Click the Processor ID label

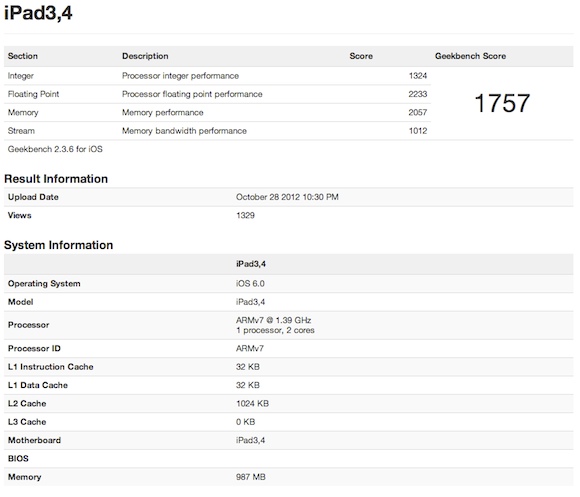34,349
